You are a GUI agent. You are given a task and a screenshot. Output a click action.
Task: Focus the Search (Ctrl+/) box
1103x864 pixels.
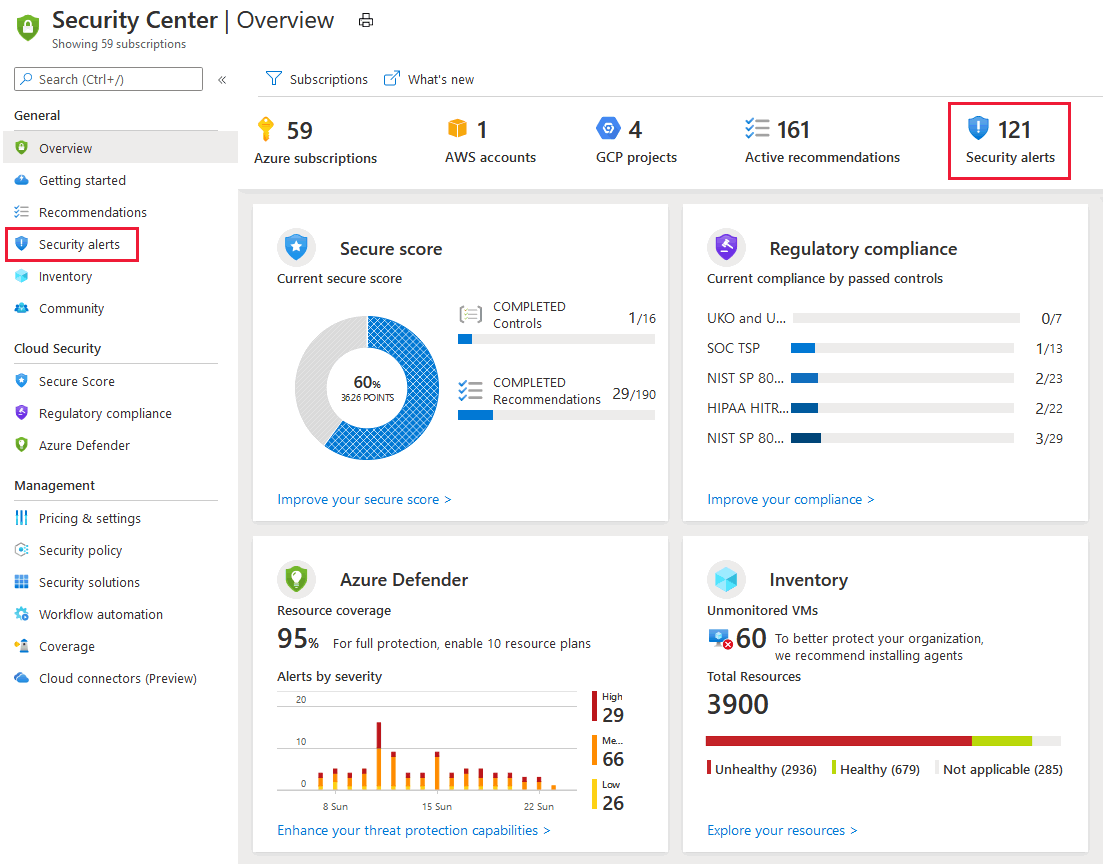click(x=108, y=79)
